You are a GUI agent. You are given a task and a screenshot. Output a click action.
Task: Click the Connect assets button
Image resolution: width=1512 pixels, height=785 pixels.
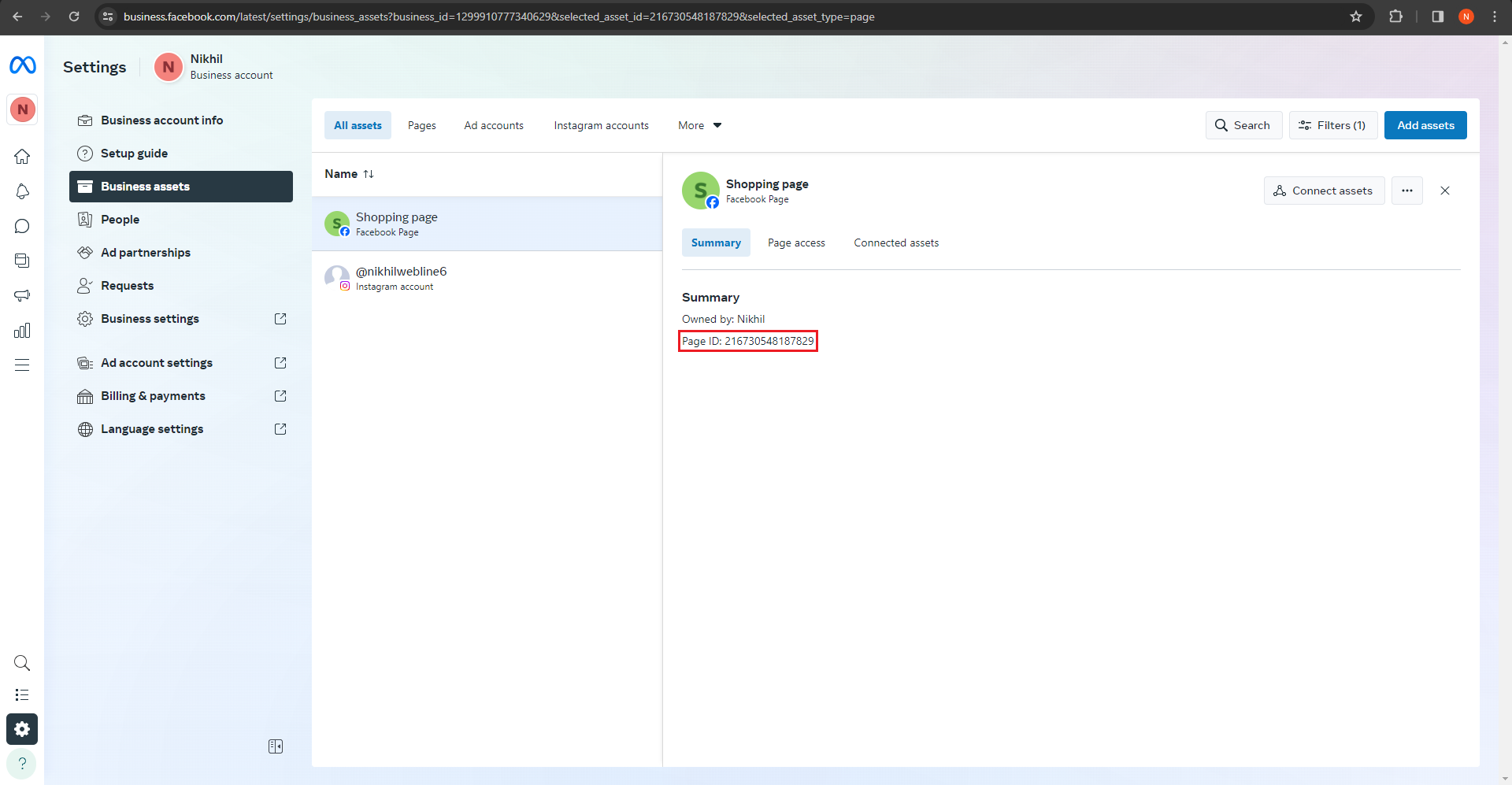click(x=1324, y=191)
